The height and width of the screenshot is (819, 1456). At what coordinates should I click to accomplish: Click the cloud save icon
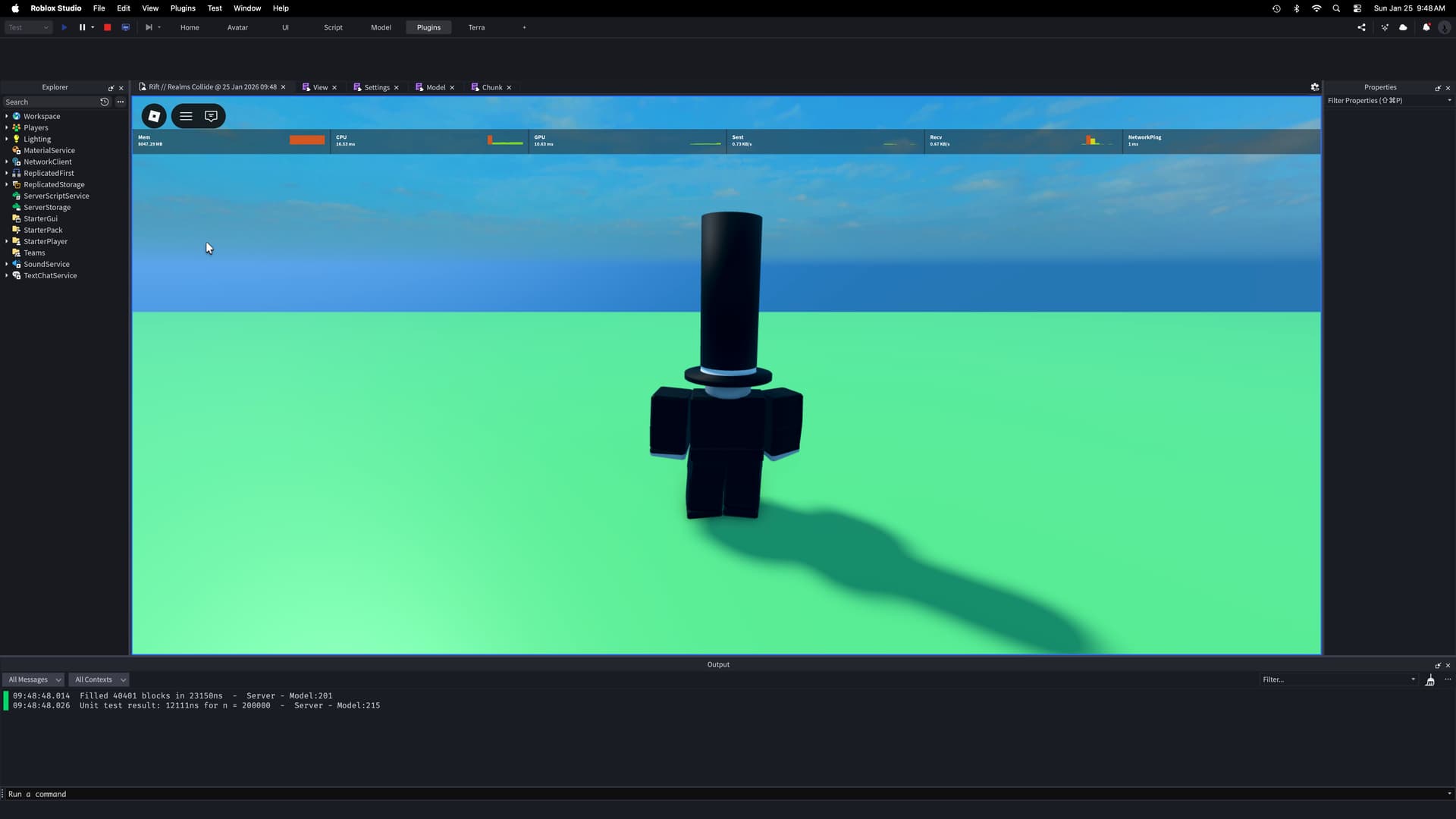pos(1403,27)
